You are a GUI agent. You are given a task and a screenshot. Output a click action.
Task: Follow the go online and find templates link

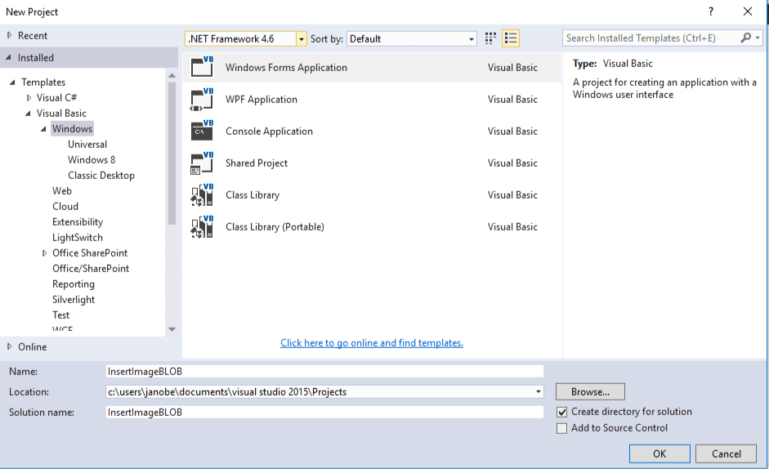tap(372, 343)
